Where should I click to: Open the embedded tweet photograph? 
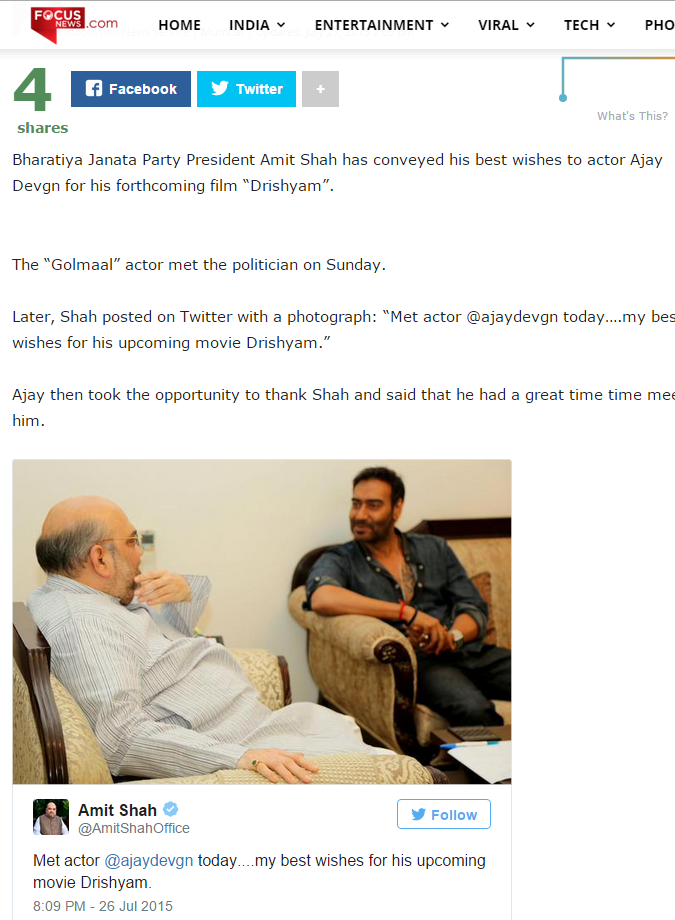click(262, 622)
